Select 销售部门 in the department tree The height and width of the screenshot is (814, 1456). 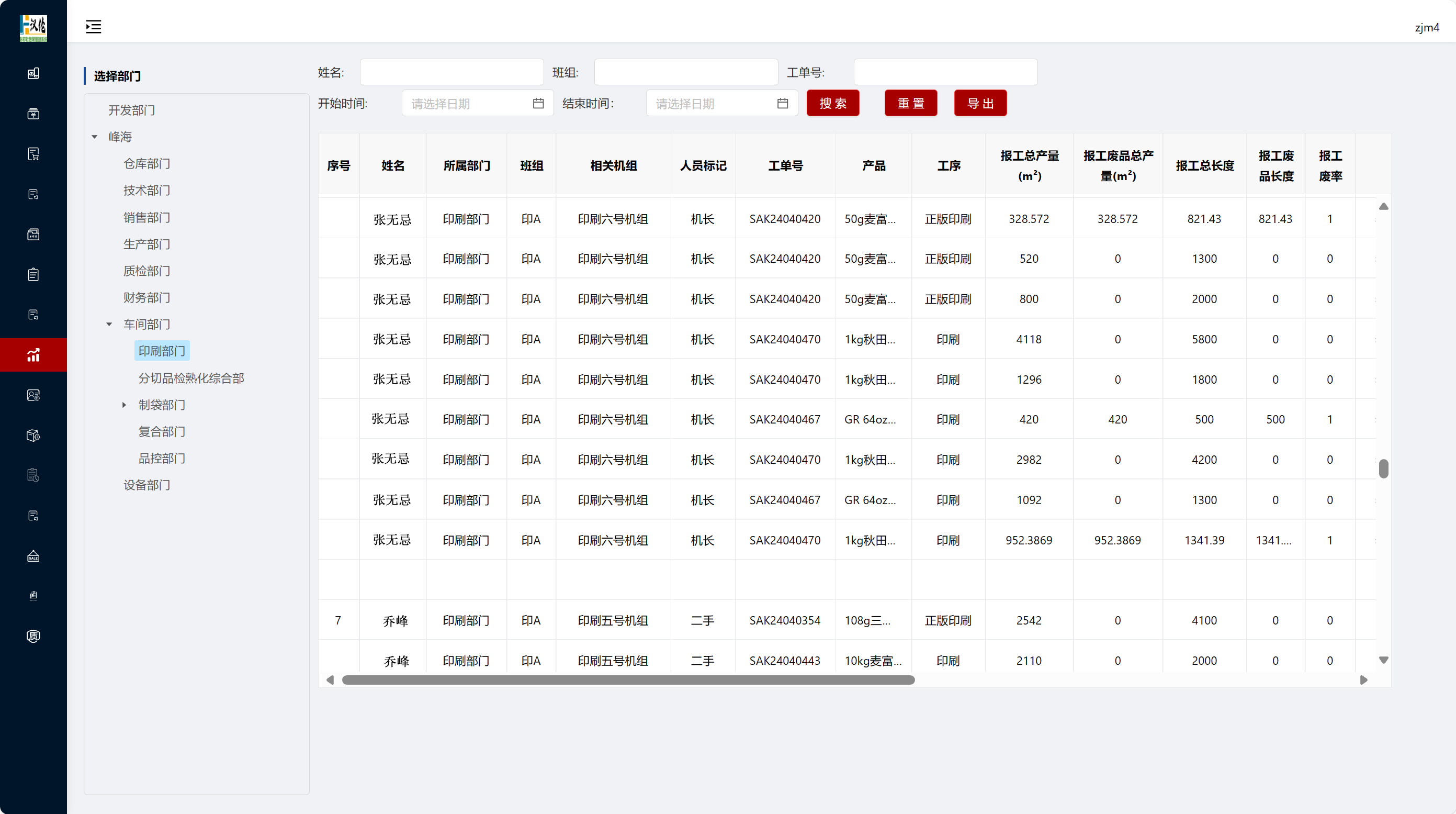(147, 217)
